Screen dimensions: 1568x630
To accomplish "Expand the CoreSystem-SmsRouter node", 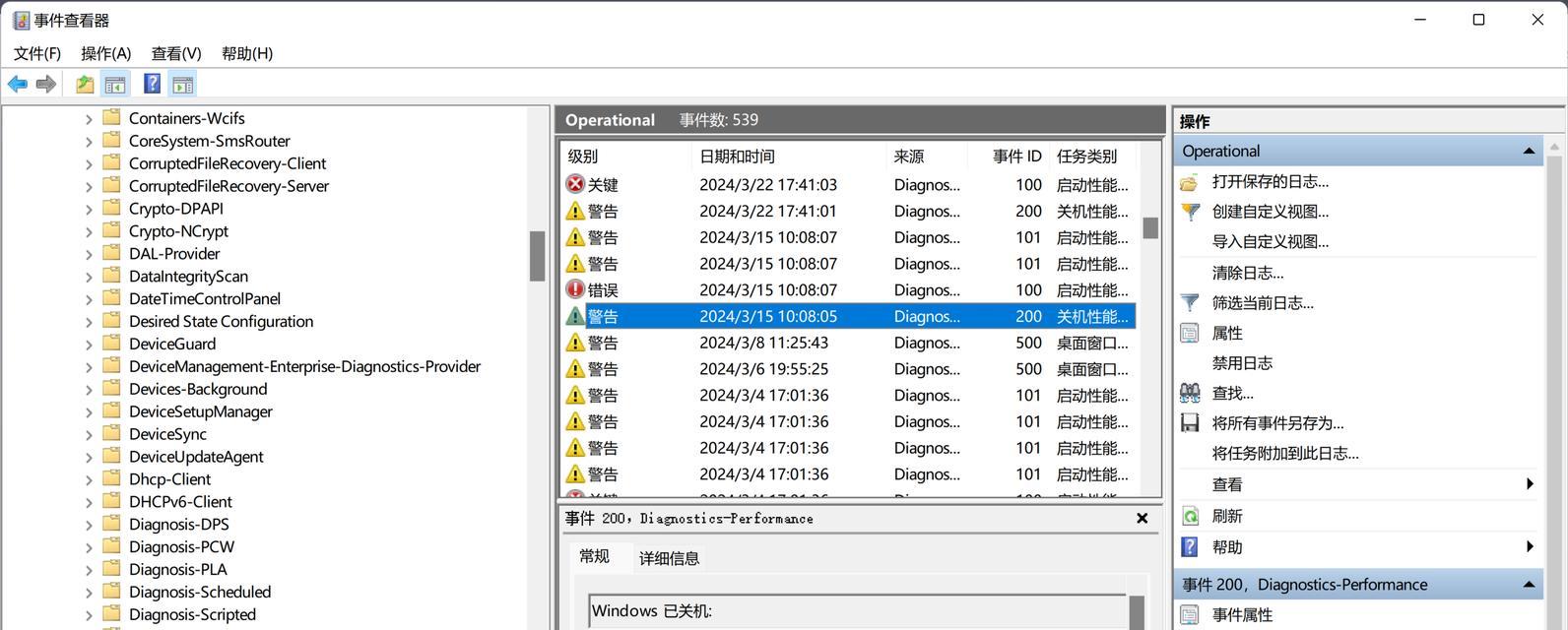I will 89,142.
